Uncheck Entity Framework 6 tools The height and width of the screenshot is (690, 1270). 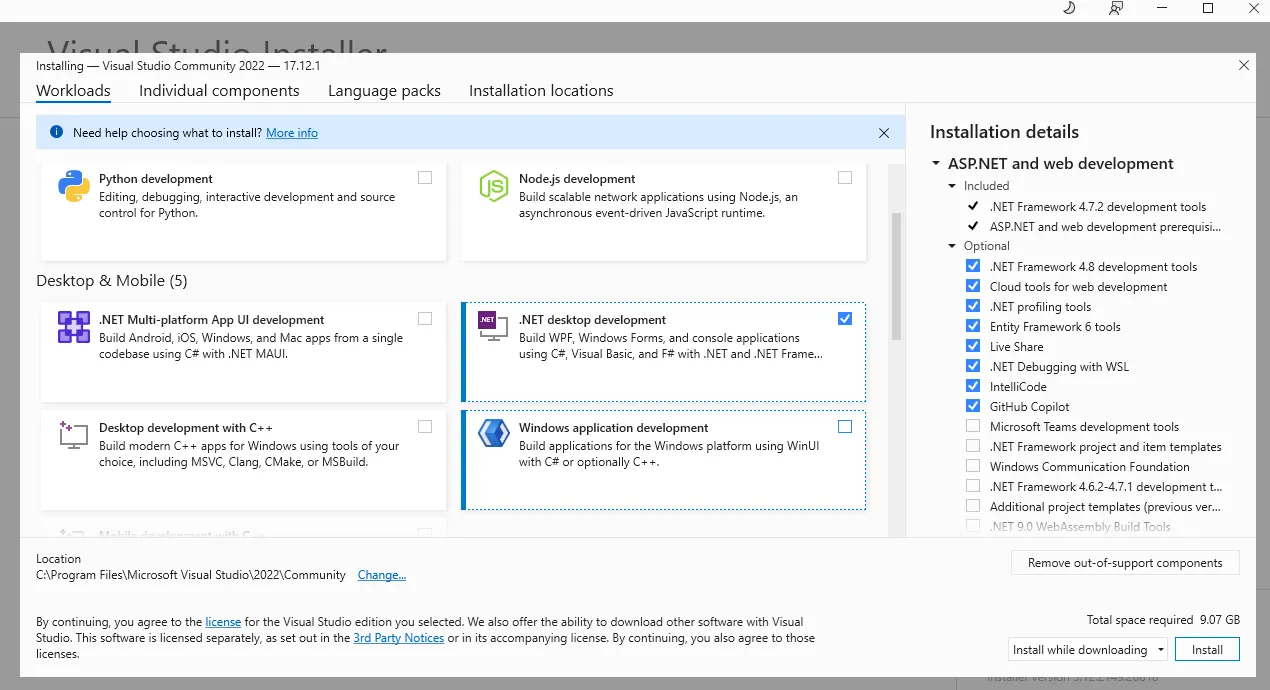pyautogui.click(x=973, y=326)
